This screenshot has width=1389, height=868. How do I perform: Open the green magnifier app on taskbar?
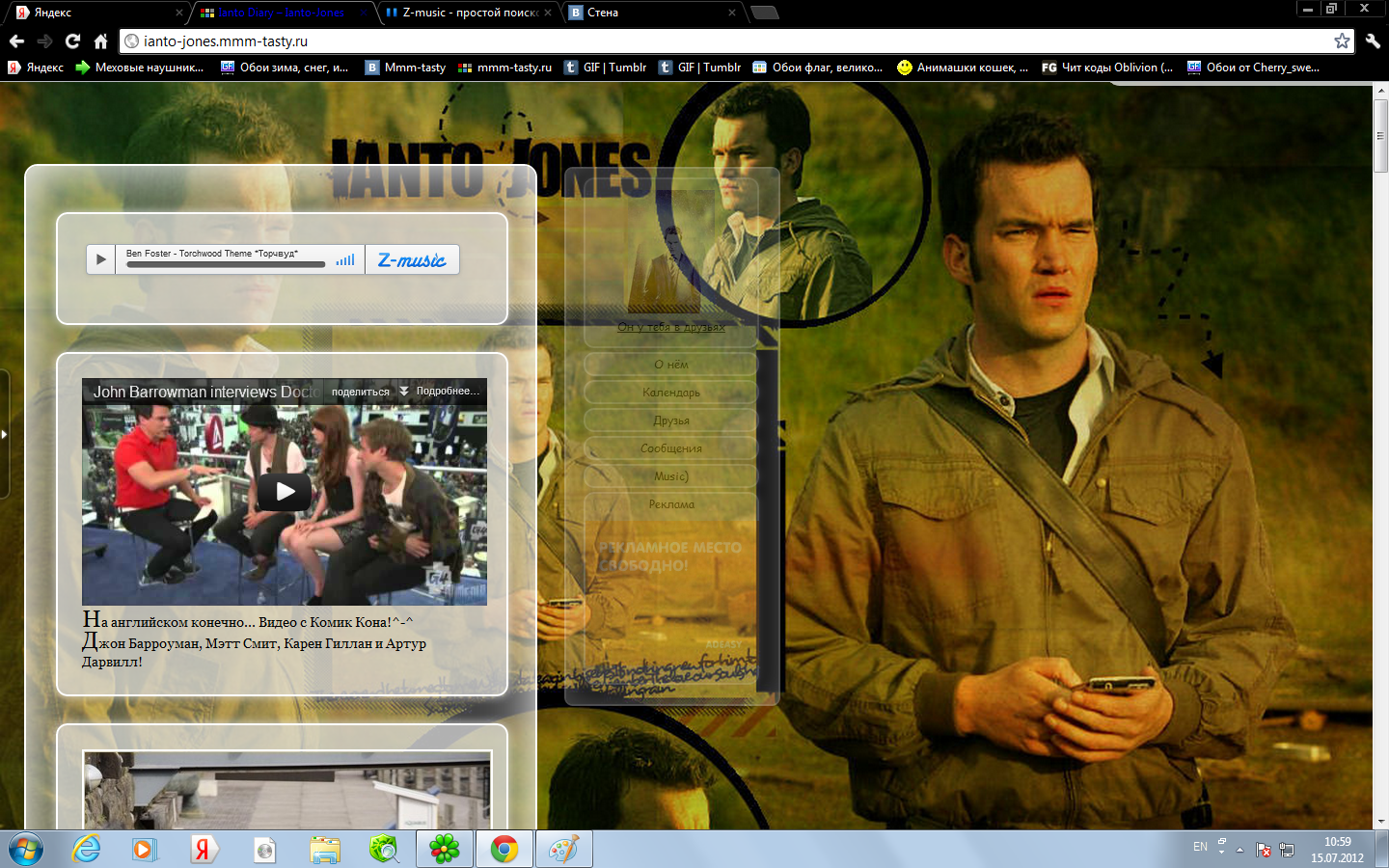(x=385, y=850)
